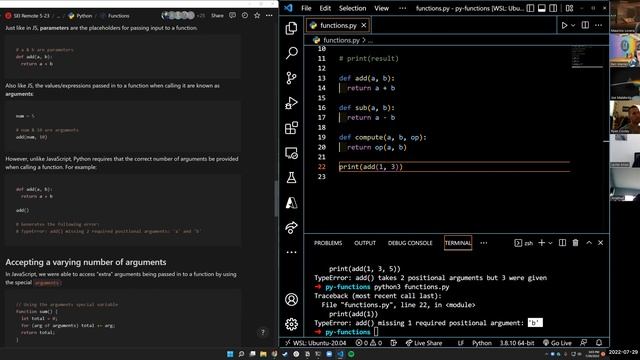Open the Manage gear menu
The width and height of the screenshot is (640, 360).
tap(291, 324)
